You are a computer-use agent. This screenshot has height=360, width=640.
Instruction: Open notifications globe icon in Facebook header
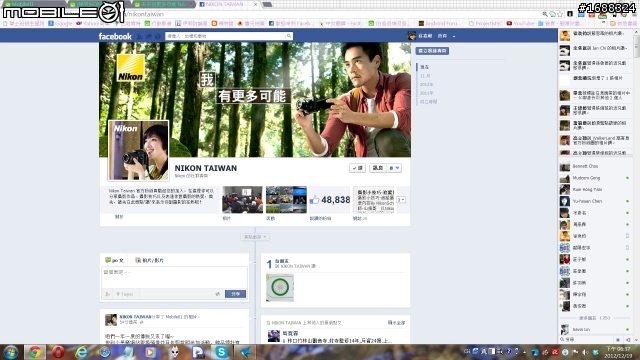coord(158,36)
